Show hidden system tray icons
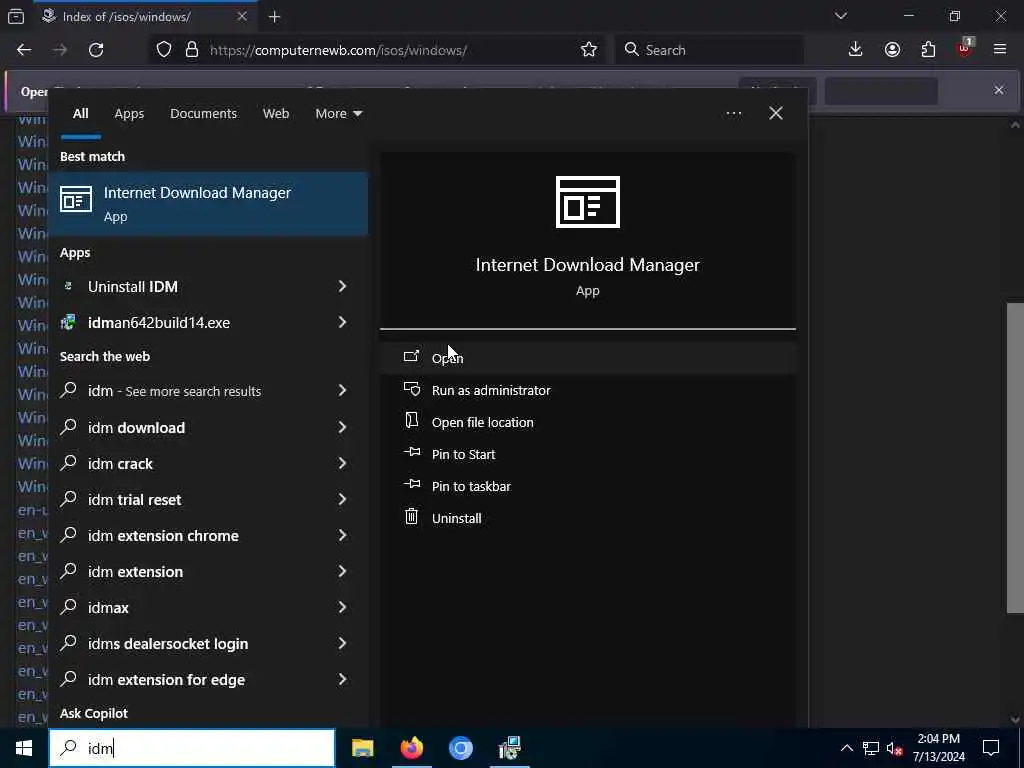 pos(846,748)
